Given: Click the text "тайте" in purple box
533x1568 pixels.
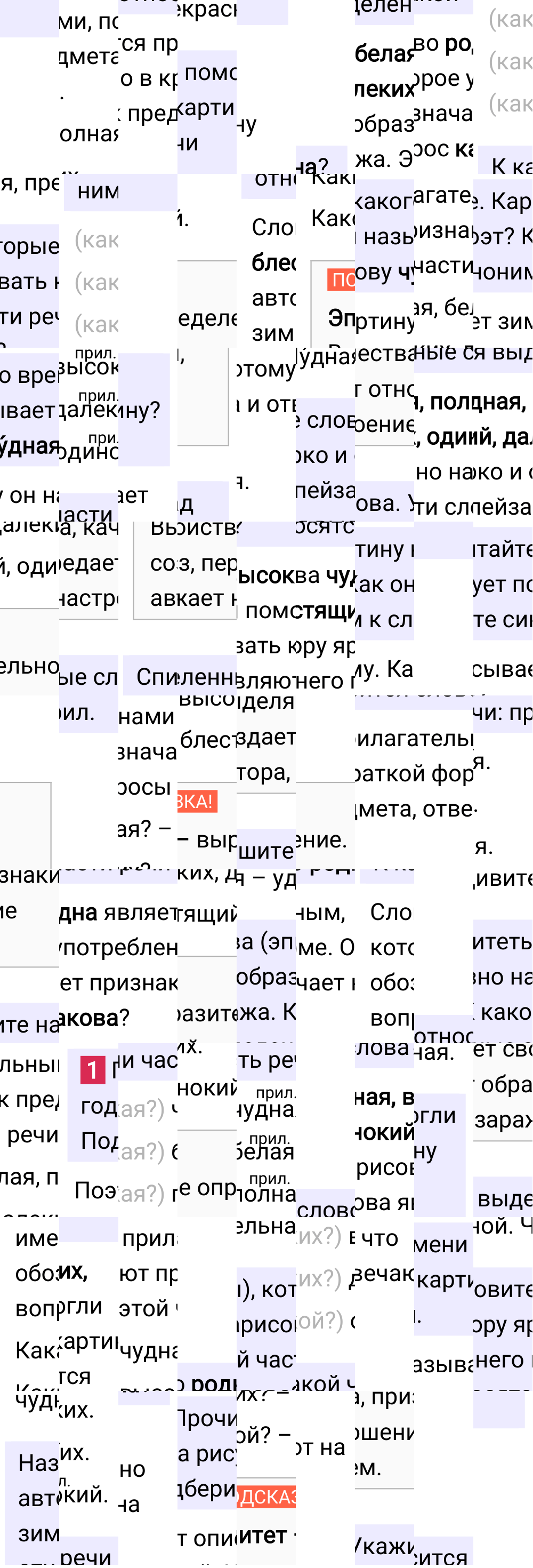Looking at the screenshot, I should (503, 550).
